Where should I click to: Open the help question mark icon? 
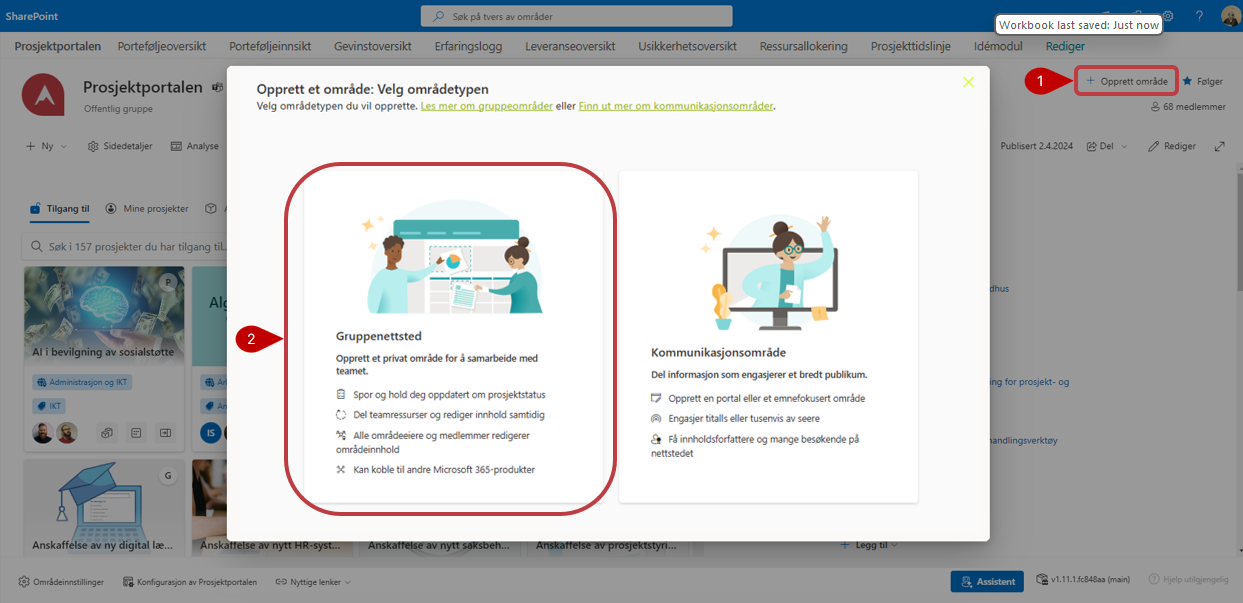point(1199,16)
